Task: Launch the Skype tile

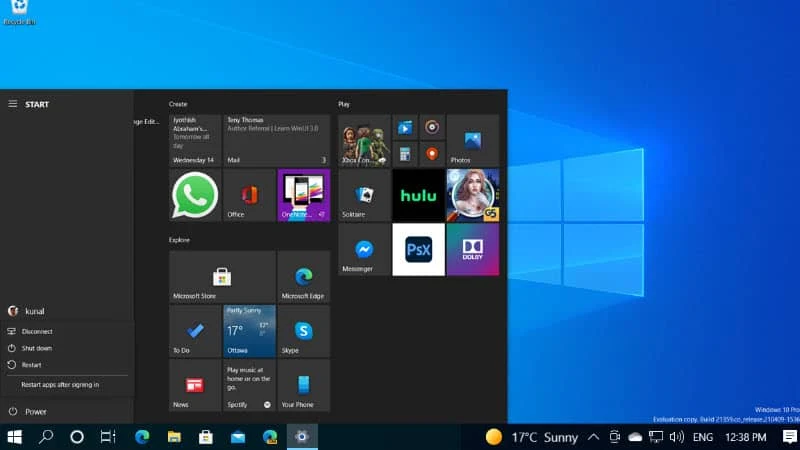Action: 304,331
